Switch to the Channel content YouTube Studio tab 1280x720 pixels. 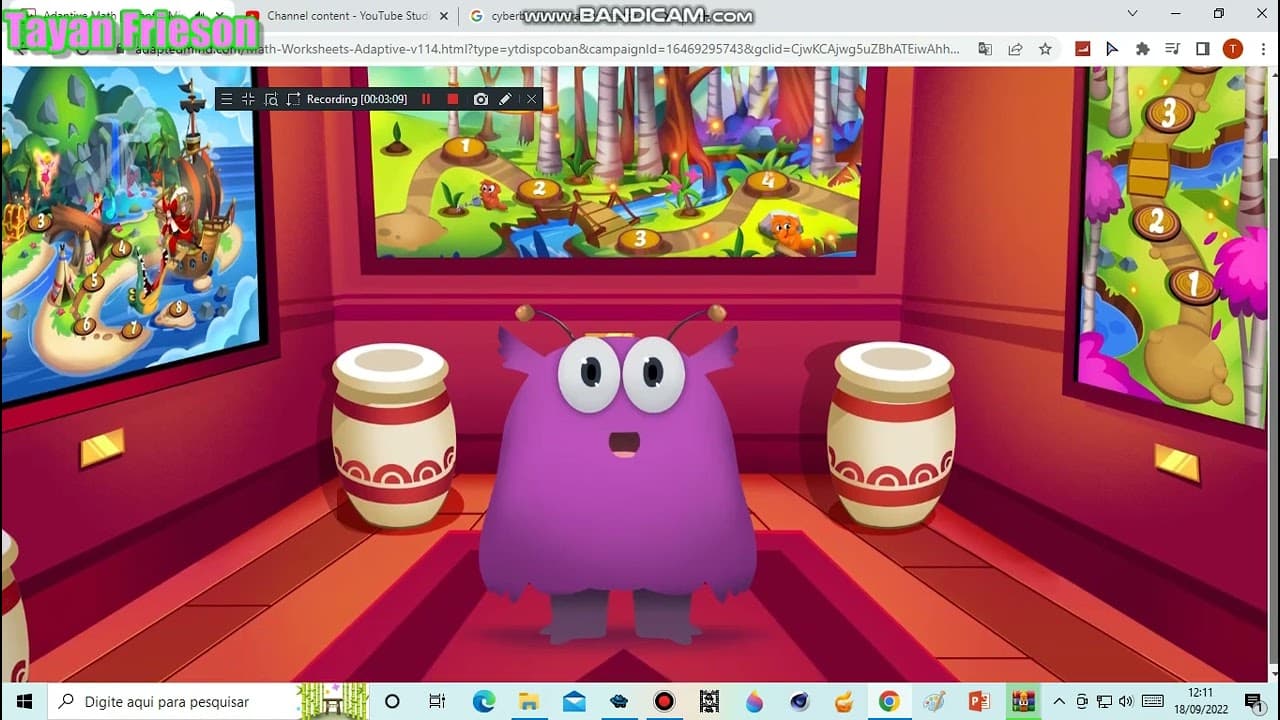347,16
